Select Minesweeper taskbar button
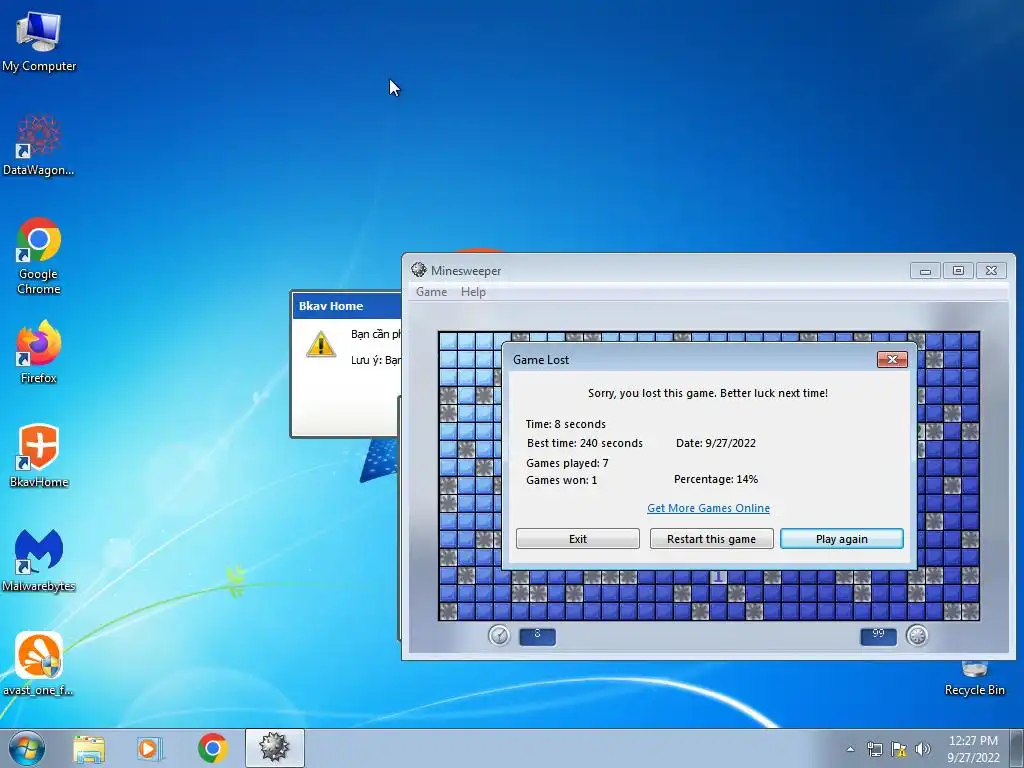Image resolution: width=1024 pixels, height=768 pixels. pyautogui.click(x=274, y=748)
